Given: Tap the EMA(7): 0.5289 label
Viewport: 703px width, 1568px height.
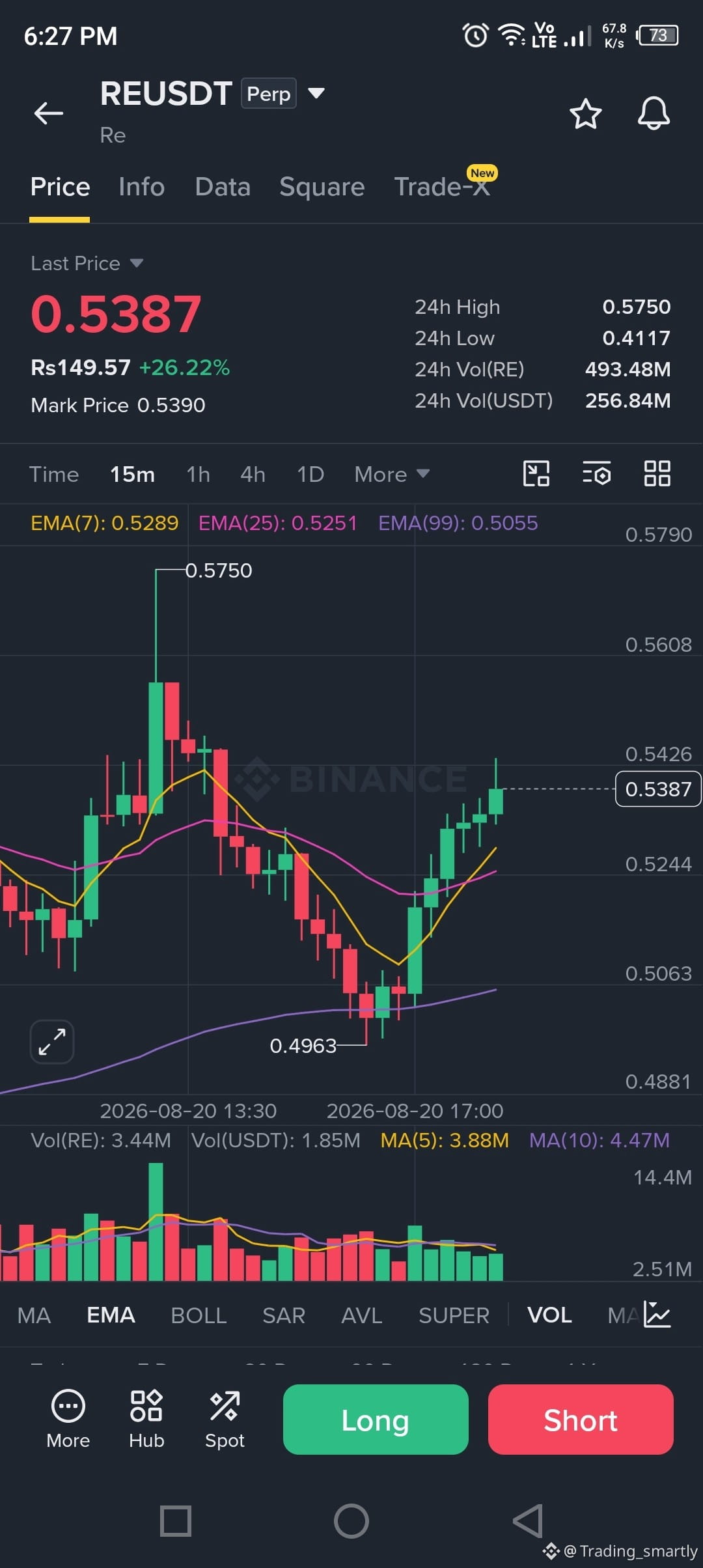Looking at the screenshot, I should click(x=104, y=523).
